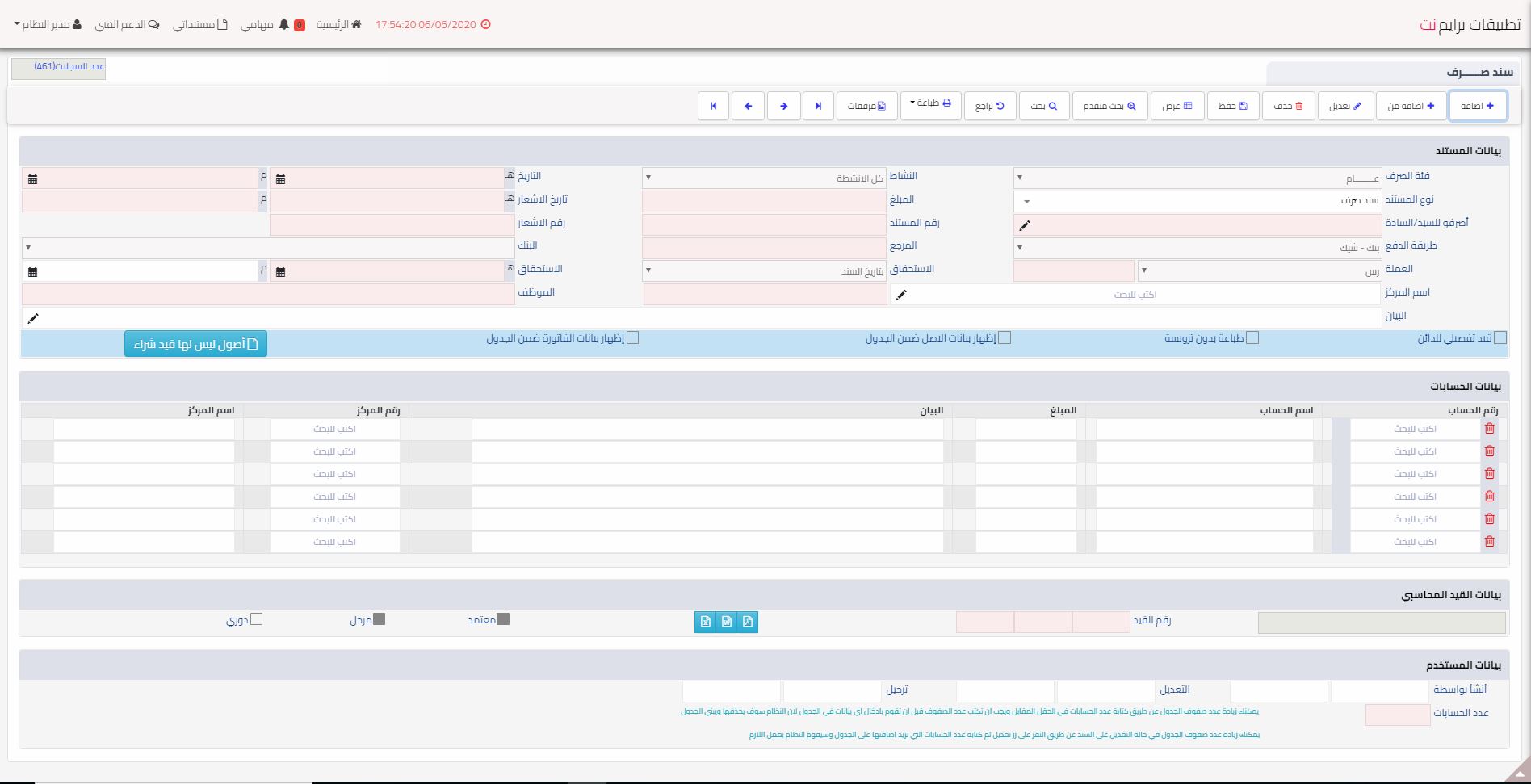Click the step-backward record navigation icon
1531x784 pixels.
[713, 106]
